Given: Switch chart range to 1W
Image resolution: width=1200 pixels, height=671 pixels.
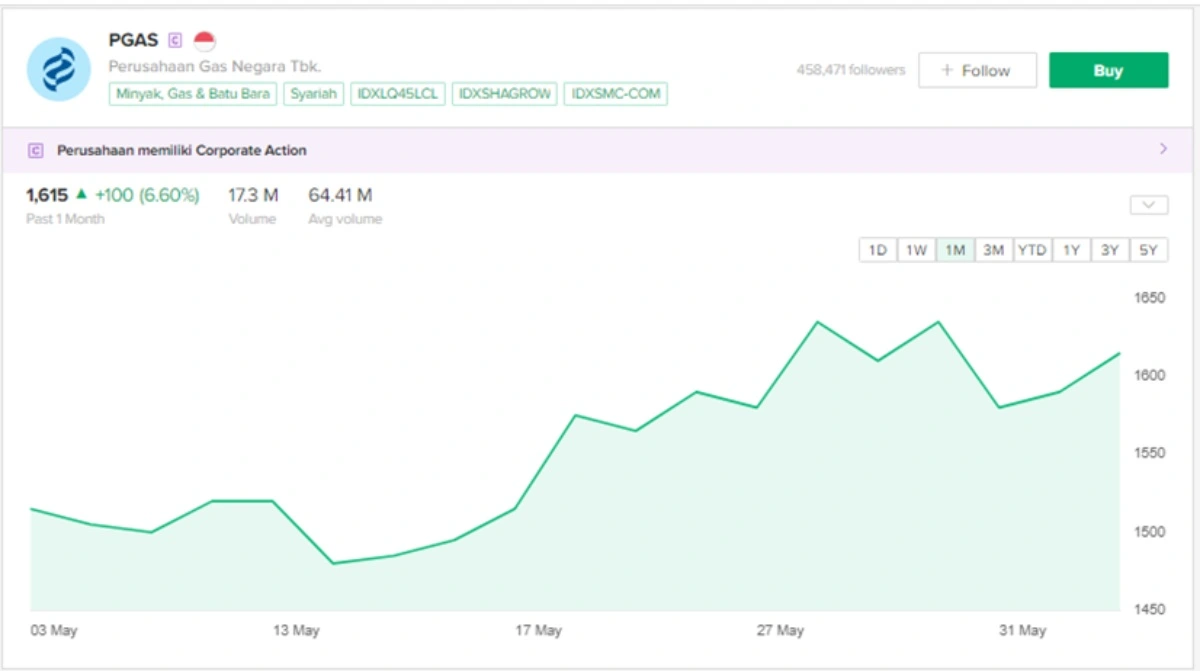Looking at the screenshot, I should [916, 251].
